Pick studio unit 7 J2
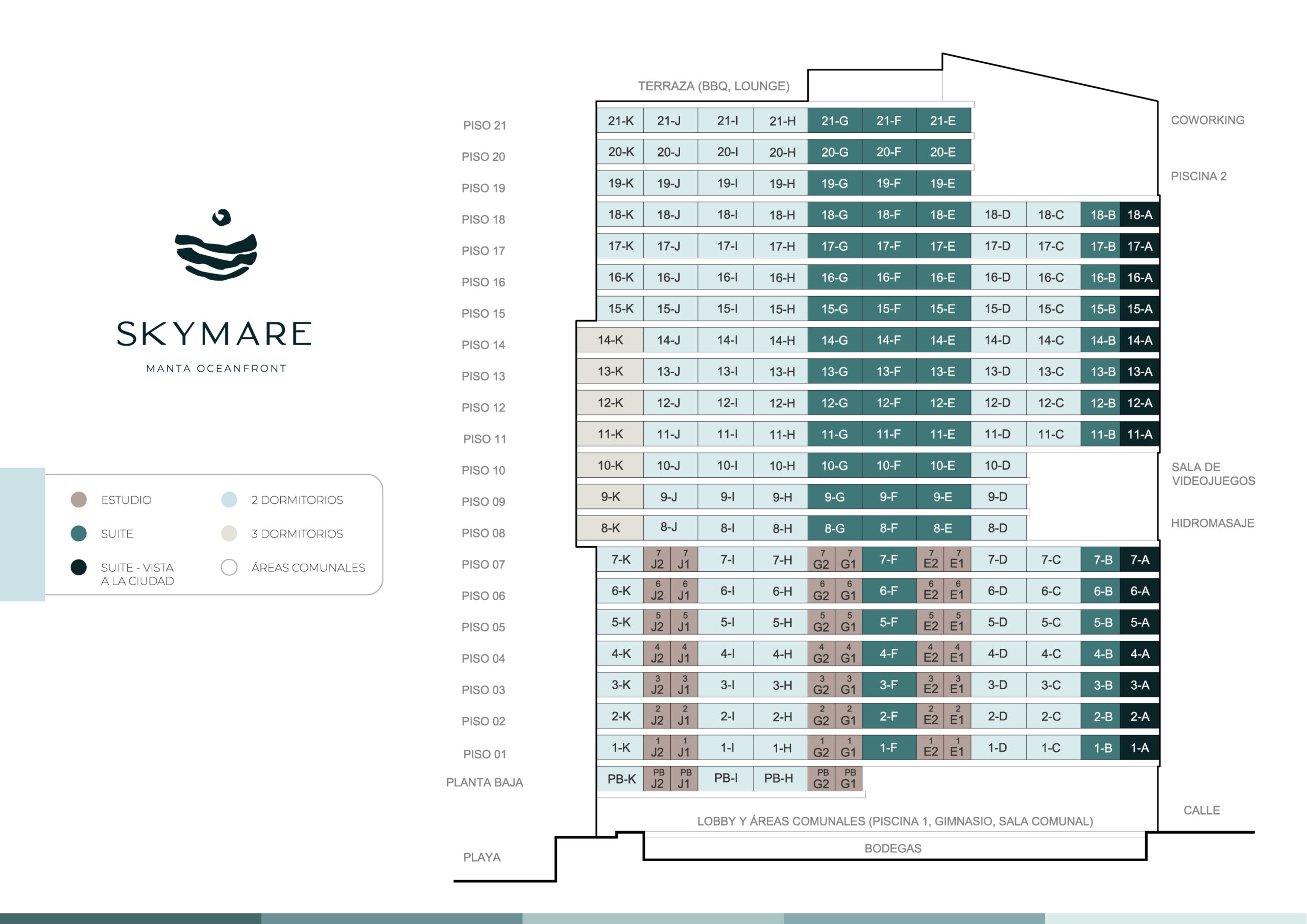The height and width of the screenshot is (924, 1307). tap(657, 560)
